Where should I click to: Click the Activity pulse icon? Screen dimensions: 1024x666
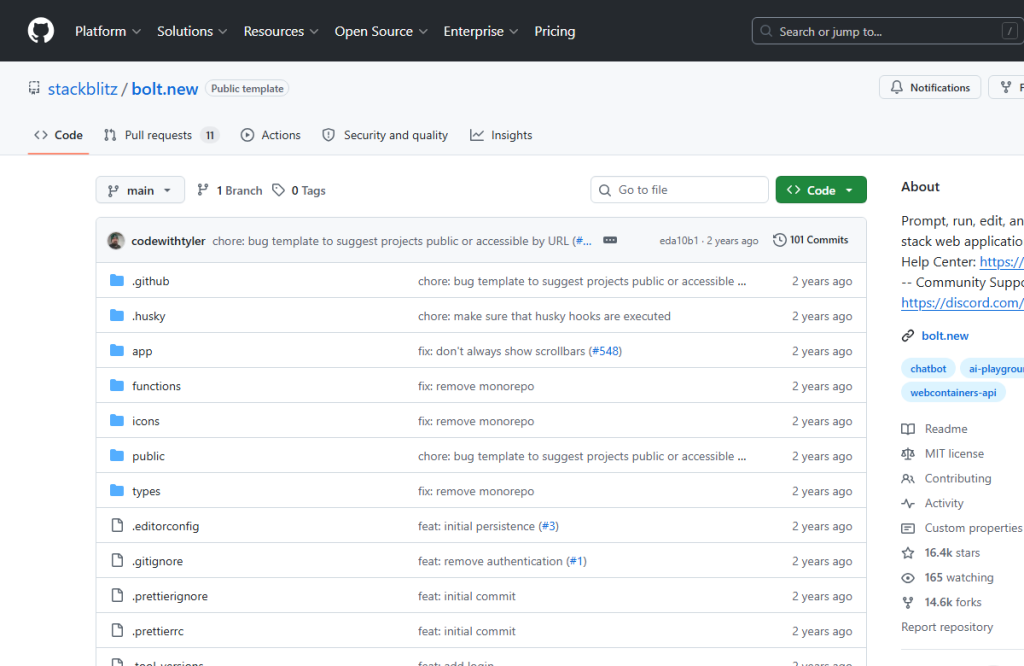point(908,503)
